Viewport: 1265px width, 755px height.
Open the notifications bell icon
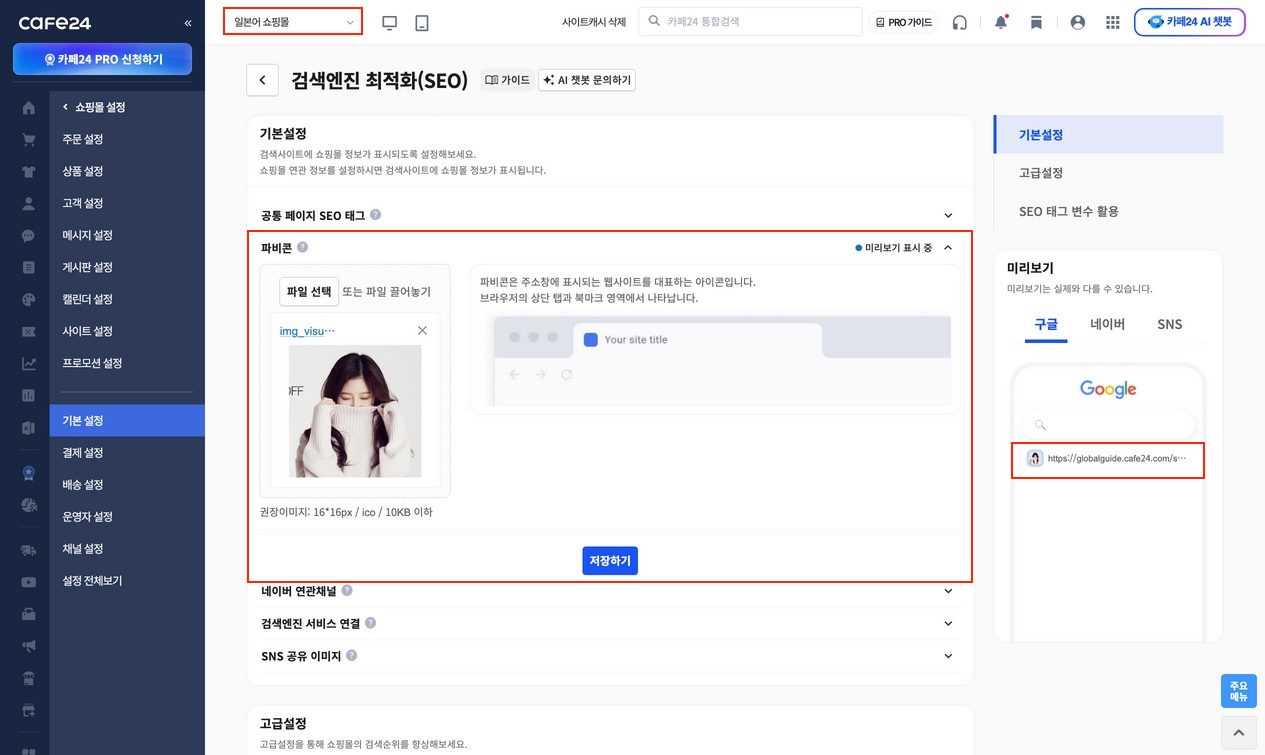pos(1001,22)
